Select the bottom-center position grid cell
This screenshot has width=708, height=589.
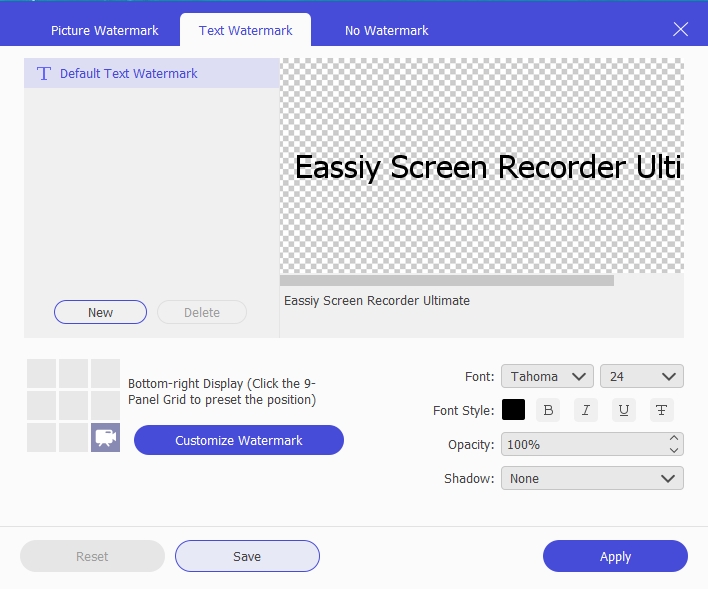click(x=74, y=438)
